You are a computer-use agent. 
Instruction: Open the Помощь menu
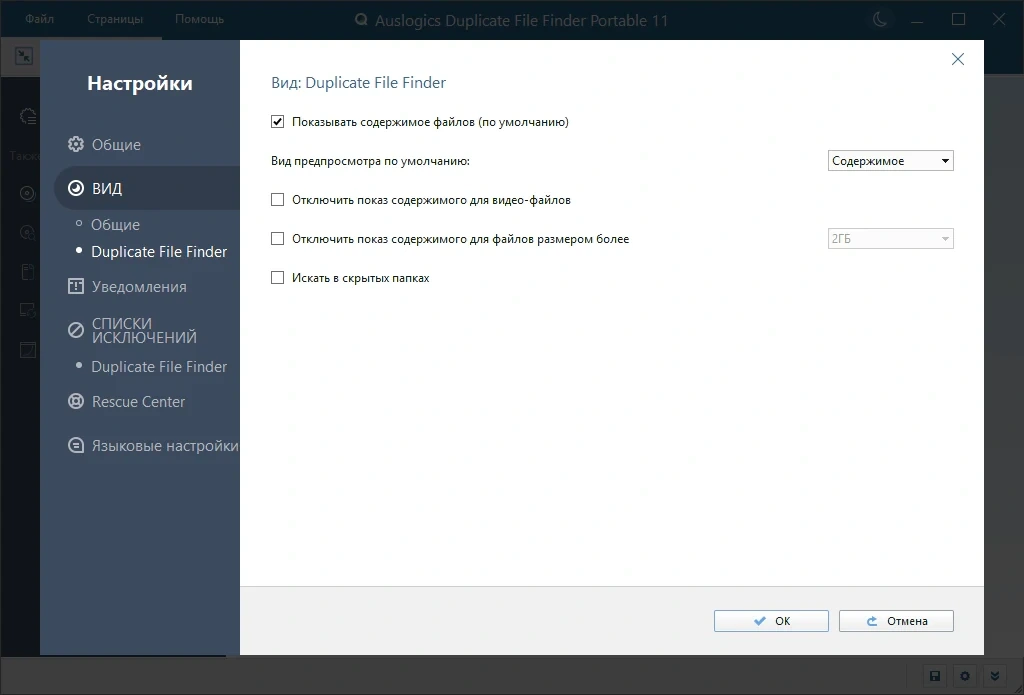199,19
